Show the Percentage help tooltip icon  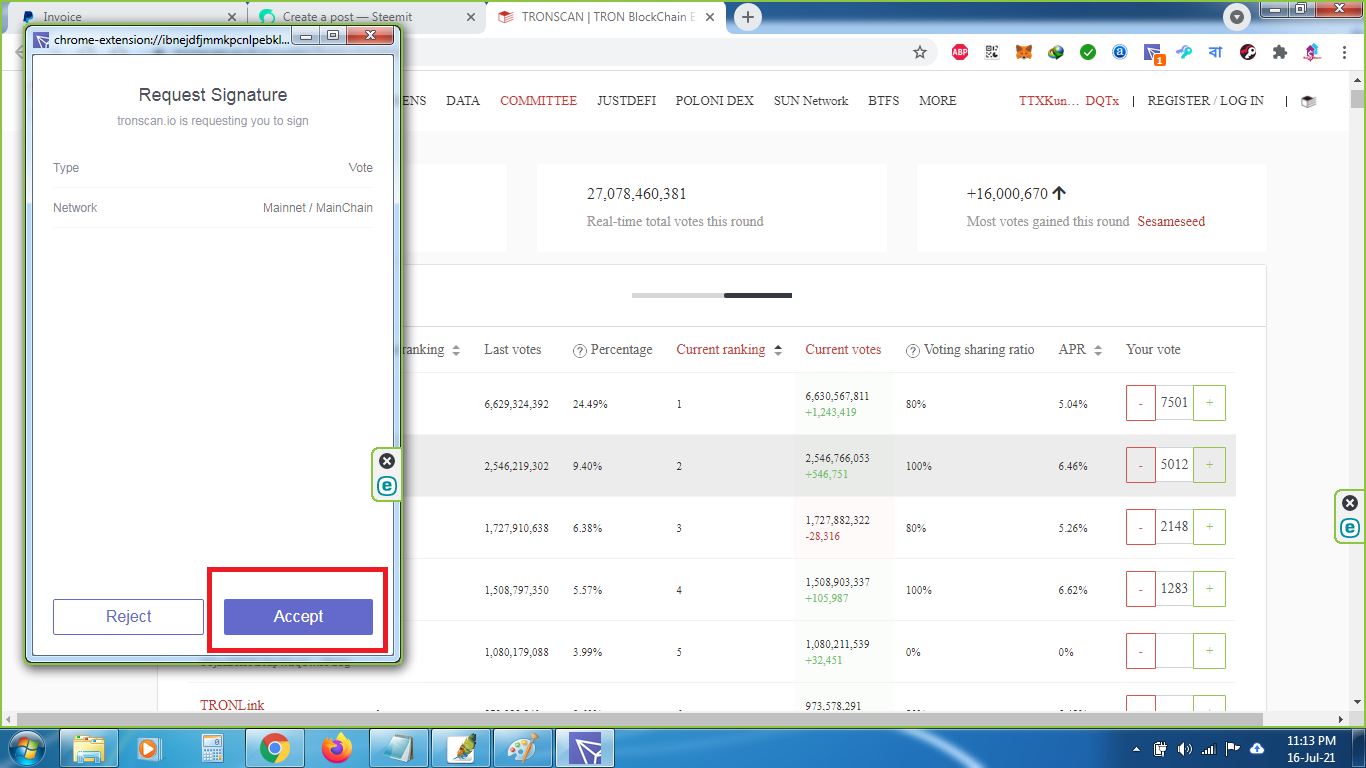click(x=580, y=350)
